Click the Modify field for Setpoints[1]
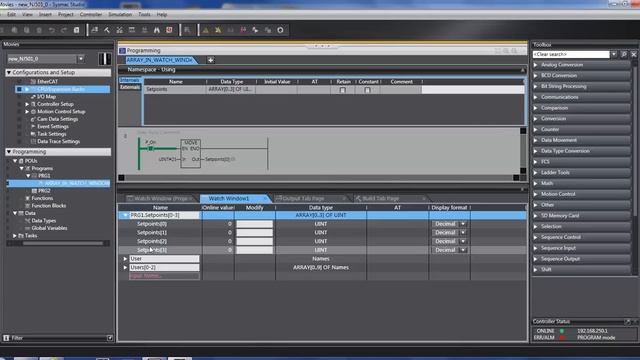 254,233
